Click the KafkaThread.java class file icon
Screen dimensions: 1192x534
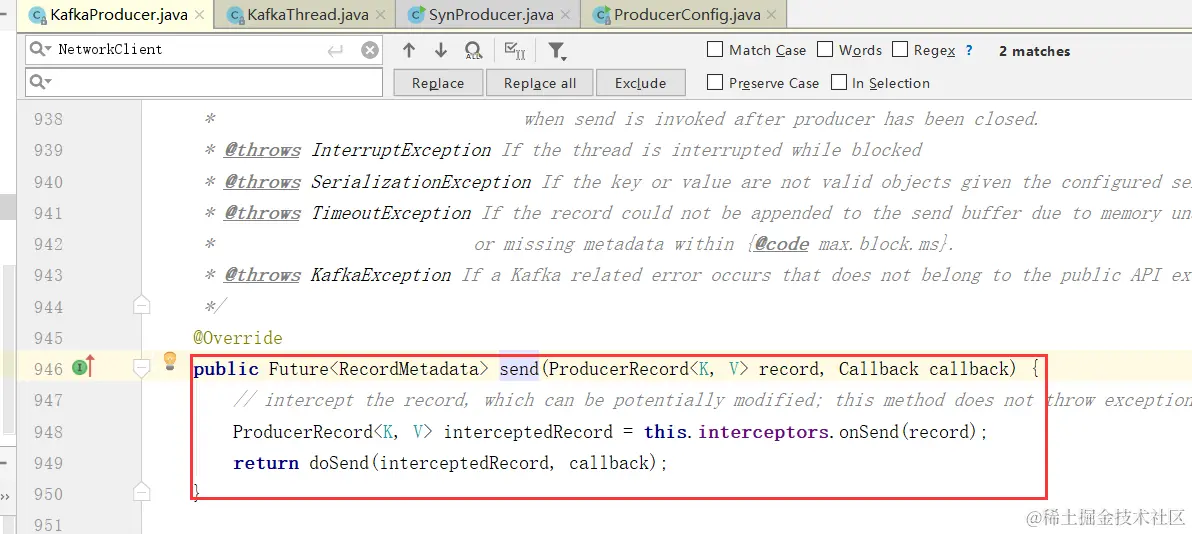pyautogui.click(x=234, y=14)
